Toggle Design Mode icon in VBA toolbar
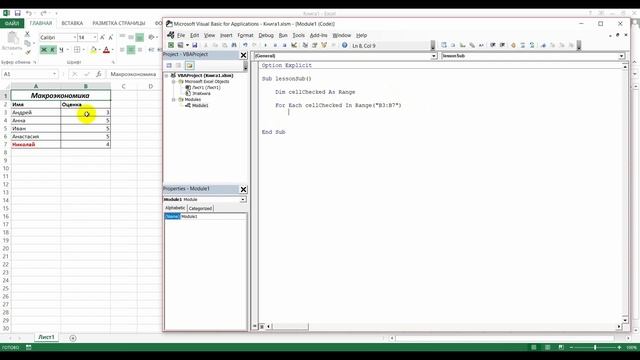 294,45
